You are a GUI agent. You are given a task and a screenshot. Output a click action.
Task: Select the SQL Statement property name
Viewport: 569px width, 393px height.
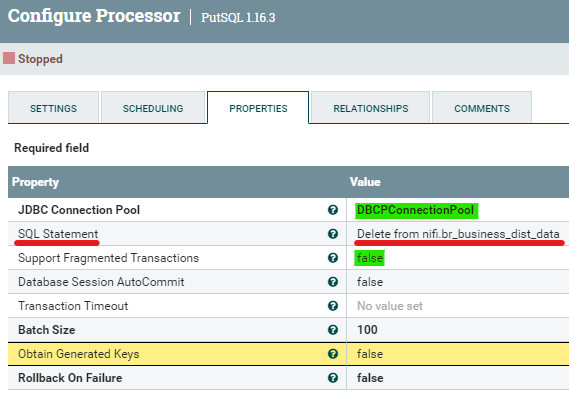click(58, 234)
